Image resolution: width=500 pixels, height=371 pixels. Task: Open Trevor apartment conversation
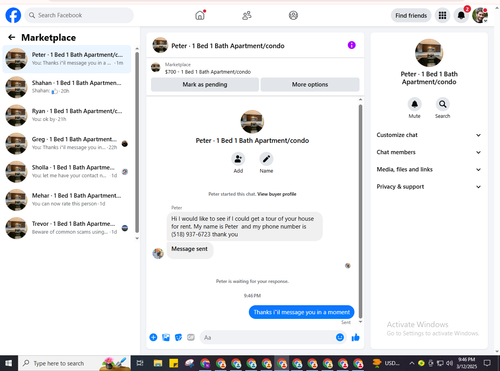(x=67, y=228)
